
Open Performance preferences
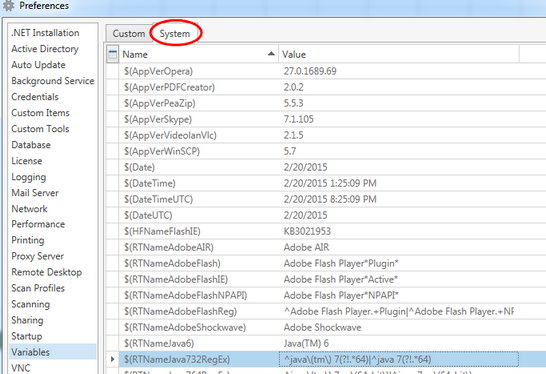tap(38, 224)
